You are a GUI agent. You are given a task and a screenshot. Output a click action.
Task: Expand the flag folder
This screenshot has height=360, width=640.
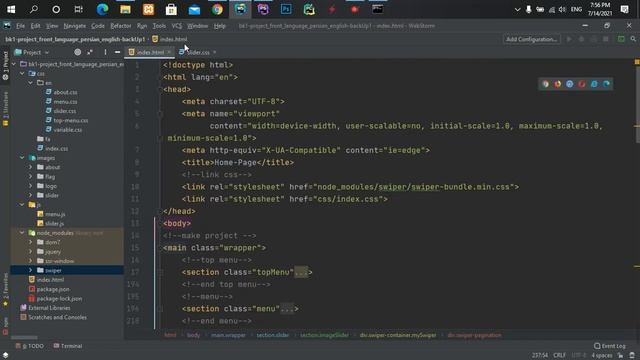pyautogui.click(x=31, y=176)
